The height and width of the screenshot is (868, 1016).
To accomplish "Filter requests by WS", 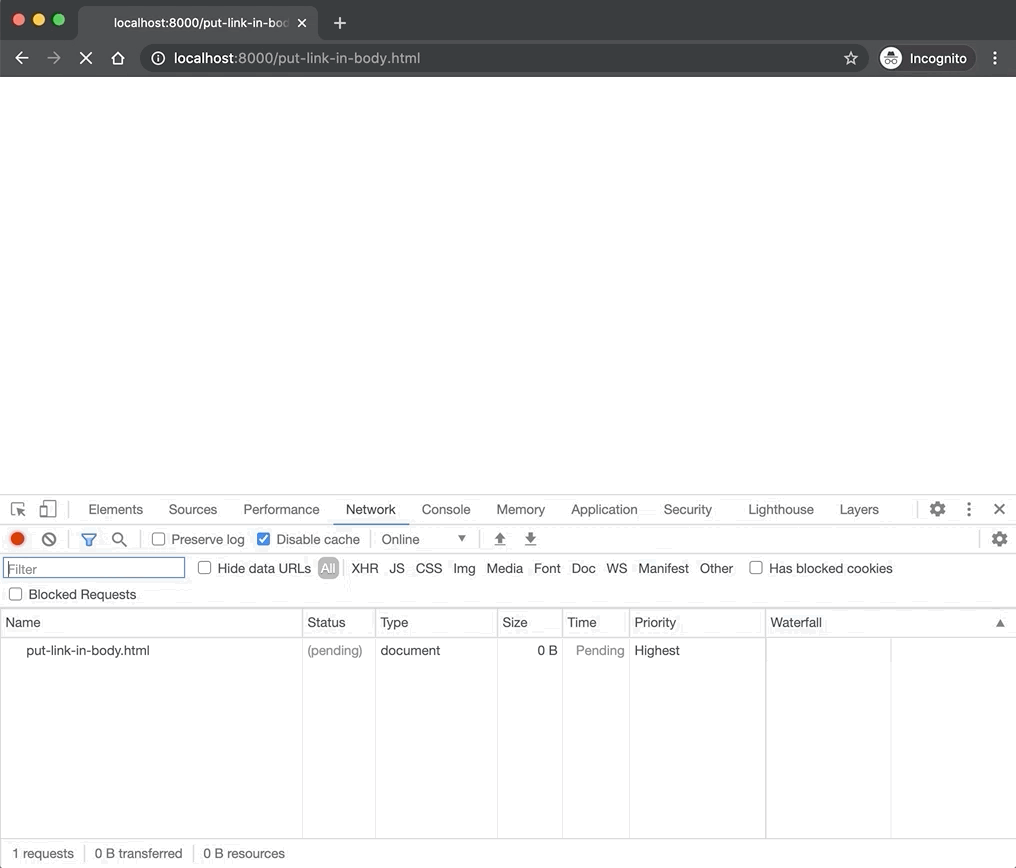I will (616, 568).
